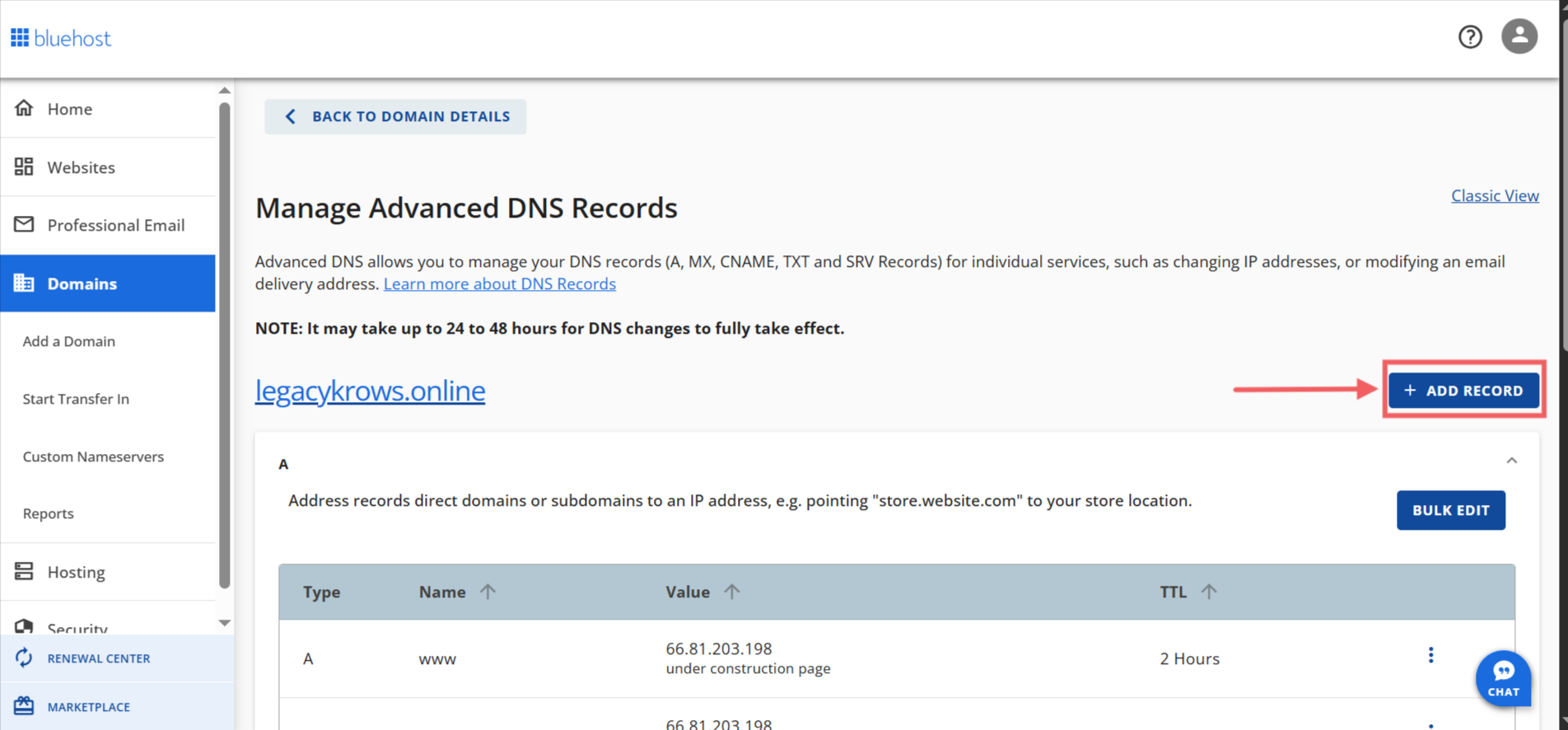Click sidebar scroll up arrow
The width and height of the screenshot is (1568, 730).
point(225,91)
